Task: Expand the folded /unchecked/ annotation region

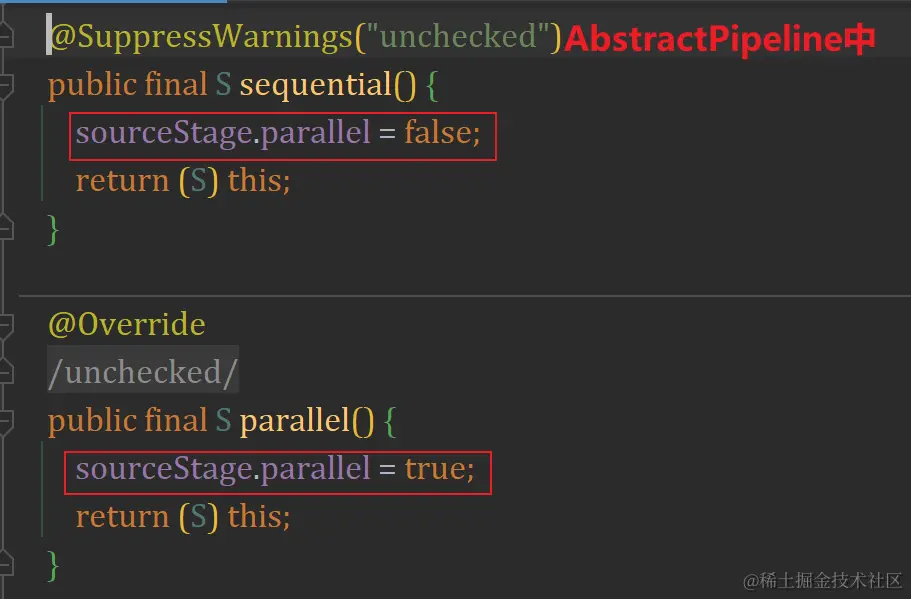Action: point(143,373)
